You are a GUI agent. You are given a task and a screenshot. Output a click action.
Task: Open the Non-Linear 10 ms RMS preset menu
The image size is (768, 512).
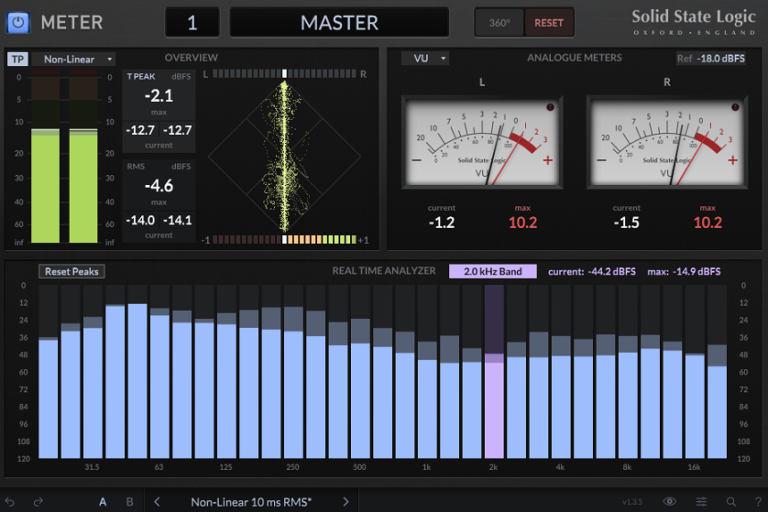[251, 502]
